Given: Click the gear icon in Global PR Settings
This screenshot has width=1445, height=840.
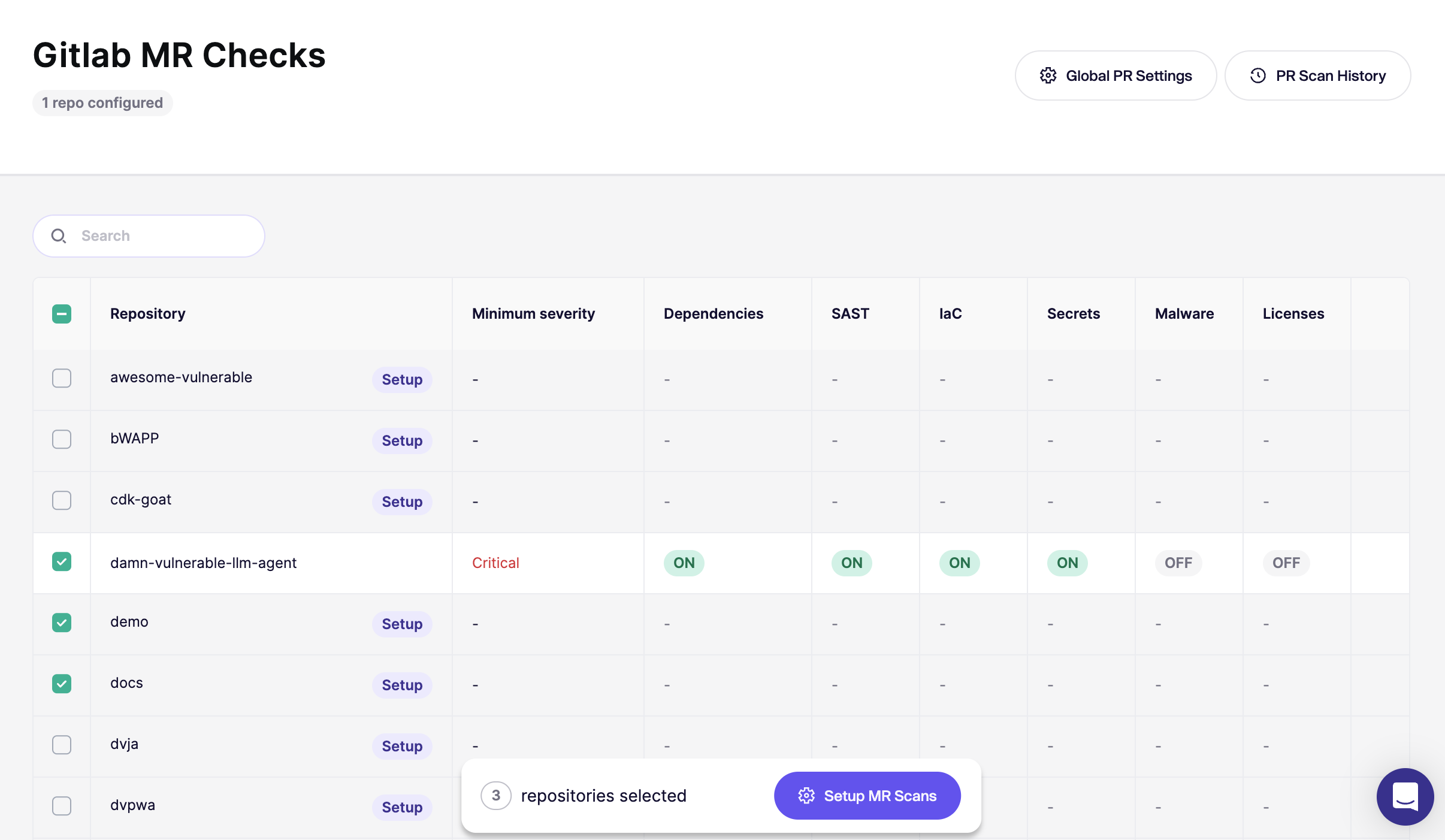Looking at the screenshot, I should (x=1048, y=75).
